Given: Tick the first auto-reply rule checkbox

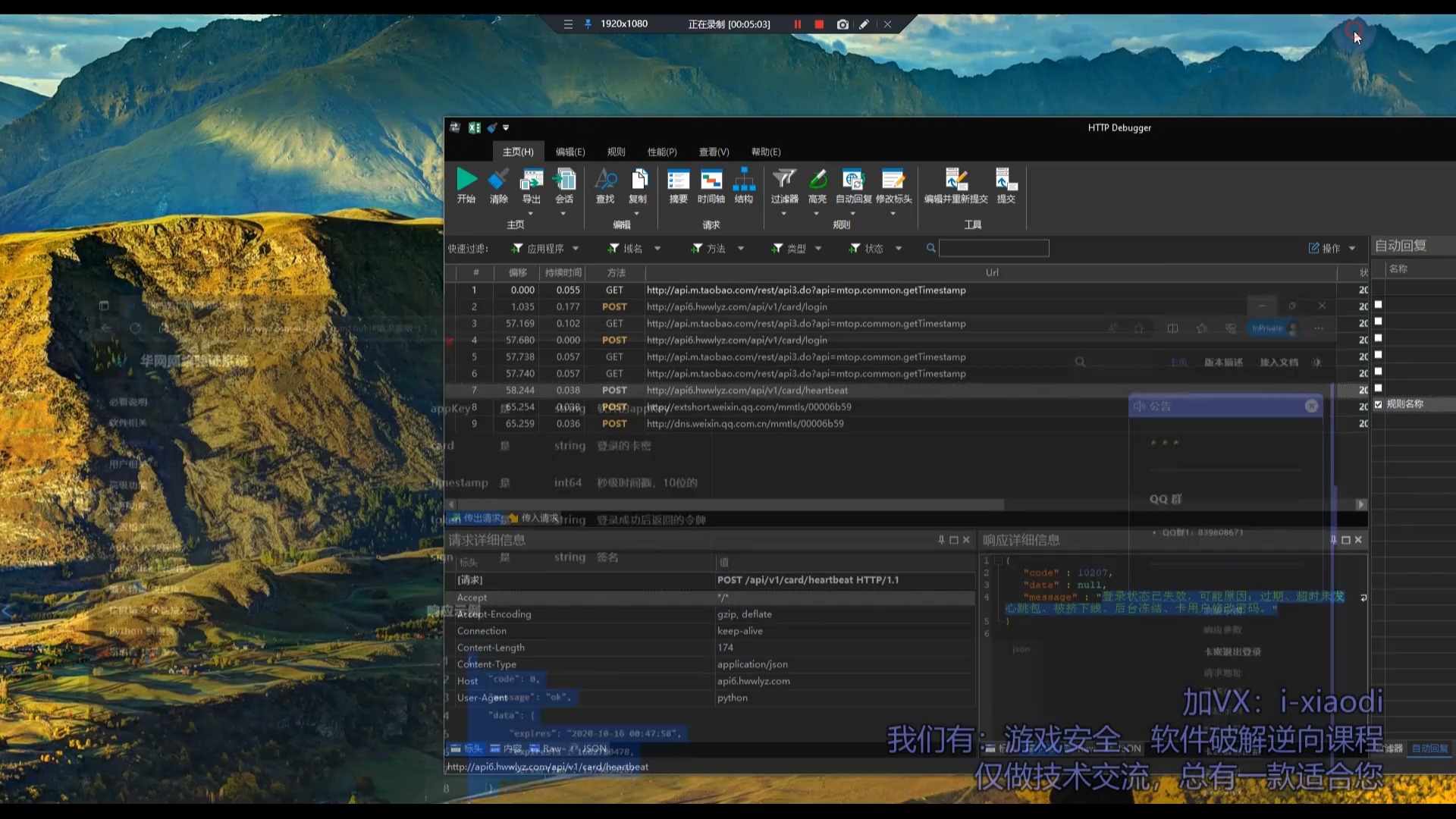Looking at the screenshot, I should 1379,305.
